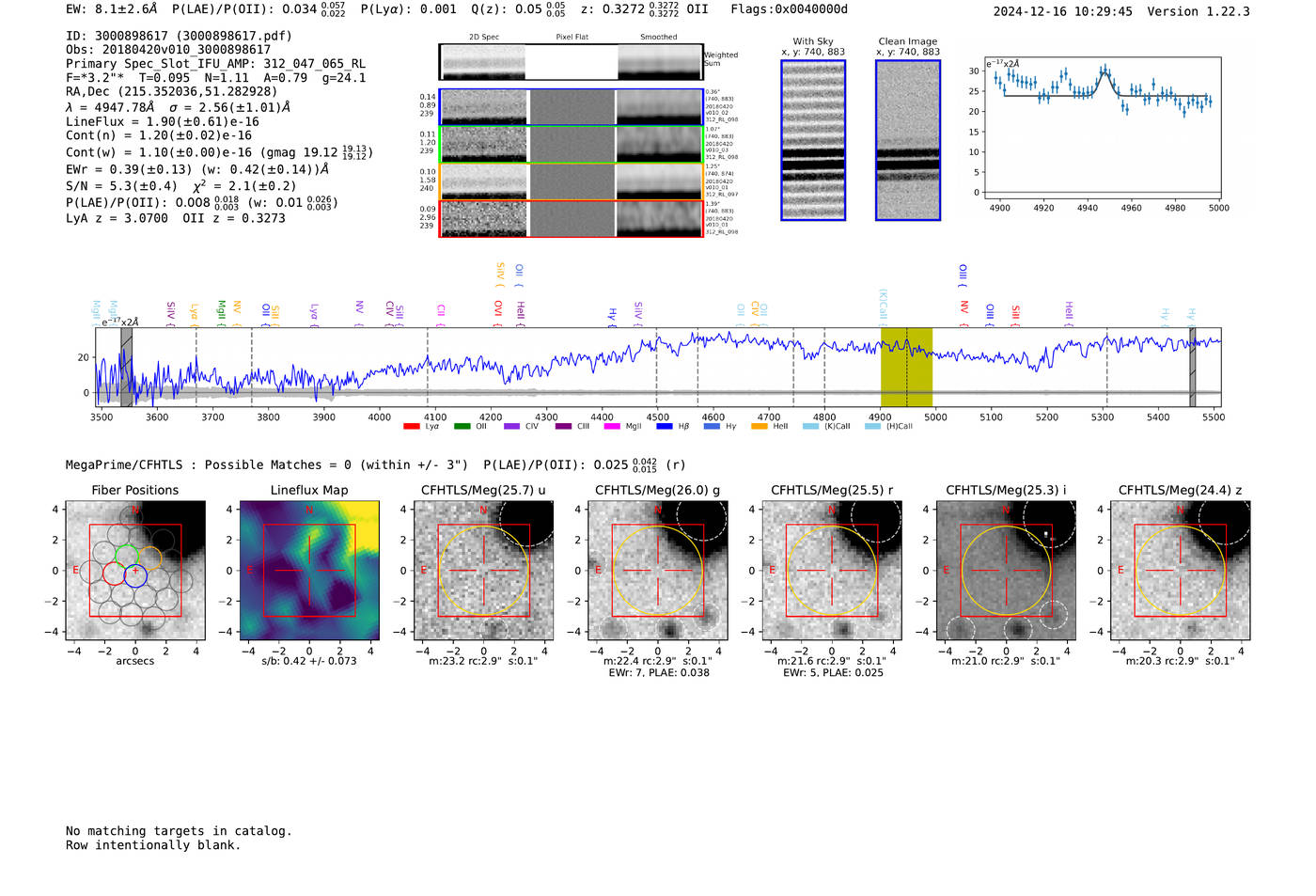Click the yellow highlighted band in the spectrum

point(906,368)
